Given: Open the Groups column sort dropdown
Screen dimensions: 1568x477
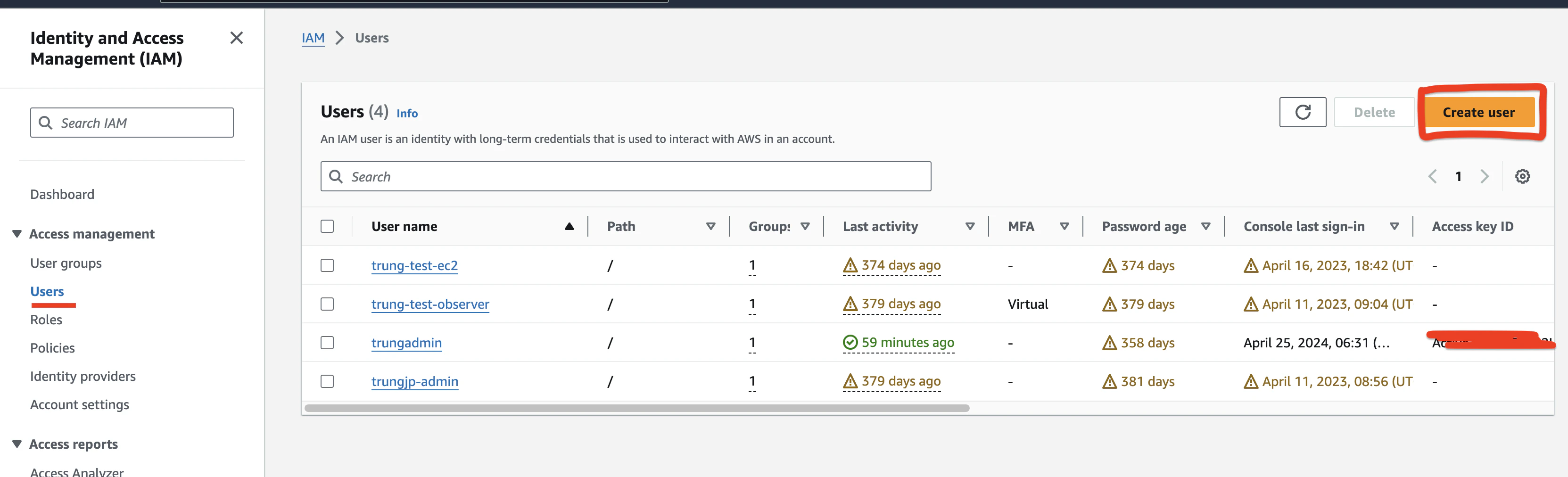Looking at the screenshot, I should pyautogui.click(x=805, y=226).
